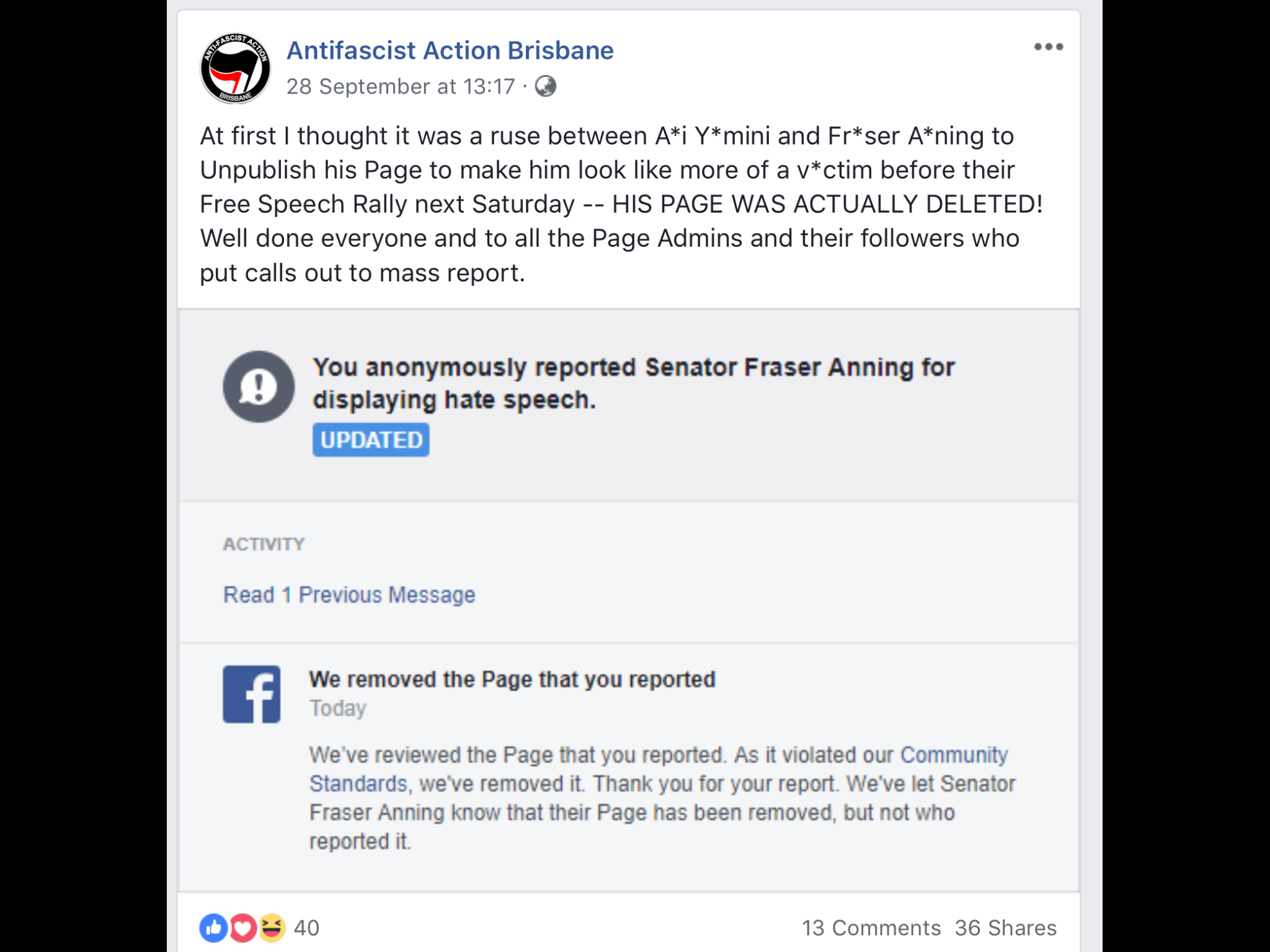The height and width of the screenshot is (952, 1270).
Task: Open the post options three-dot menu
Action: [x=1048, y=47]
